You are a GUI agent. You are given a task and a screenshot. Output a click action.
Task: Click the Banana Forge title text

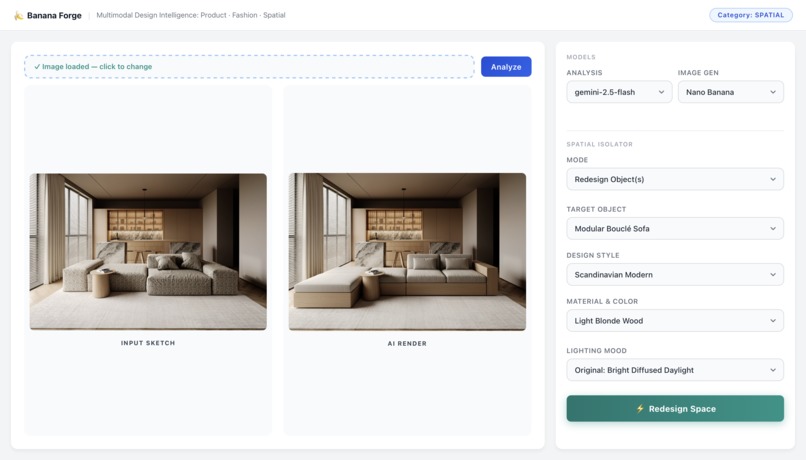[x=54, y=15]
